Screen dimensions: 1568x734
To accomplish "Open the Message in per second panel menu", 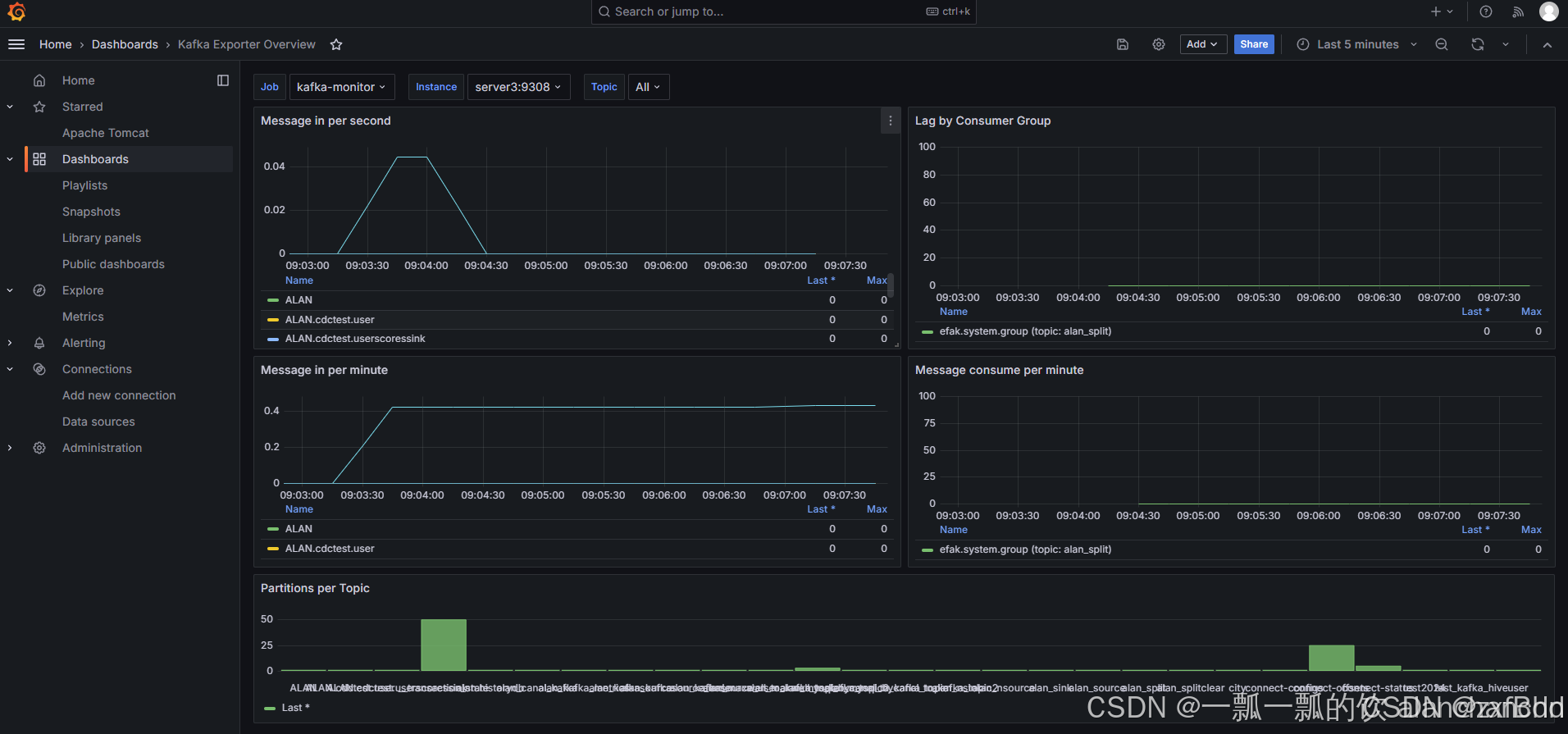I will coord(890,121).
